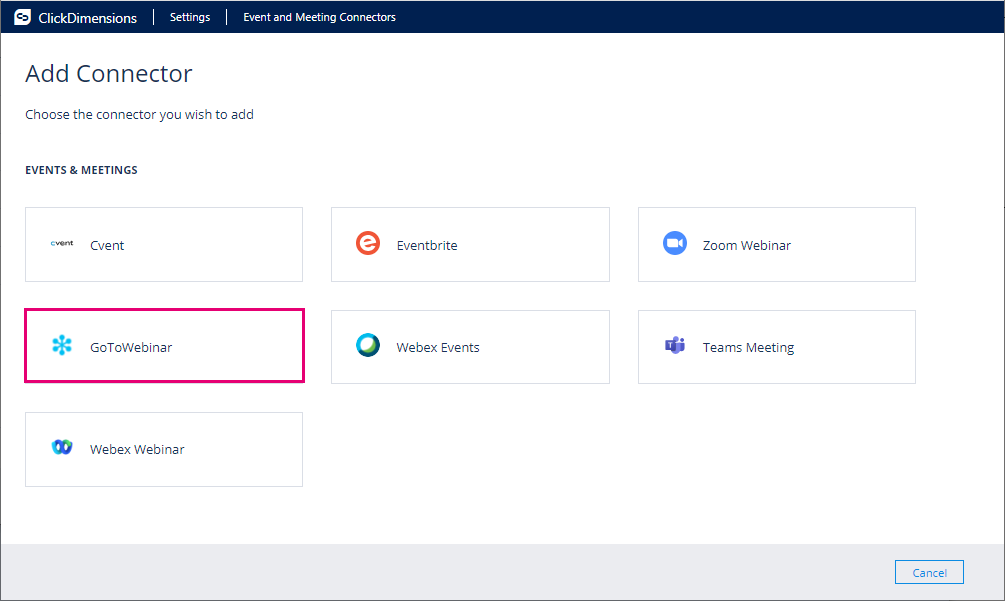Select the Teams Meeting label text
This screenshot has height=601, width=1005.
(x=748, y=347)
